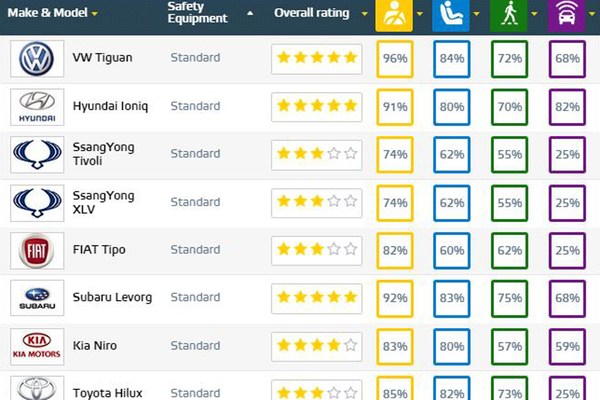600x400 pixels.
Task: Click the purple safety assist car icon
Action: tap(566, 15)
